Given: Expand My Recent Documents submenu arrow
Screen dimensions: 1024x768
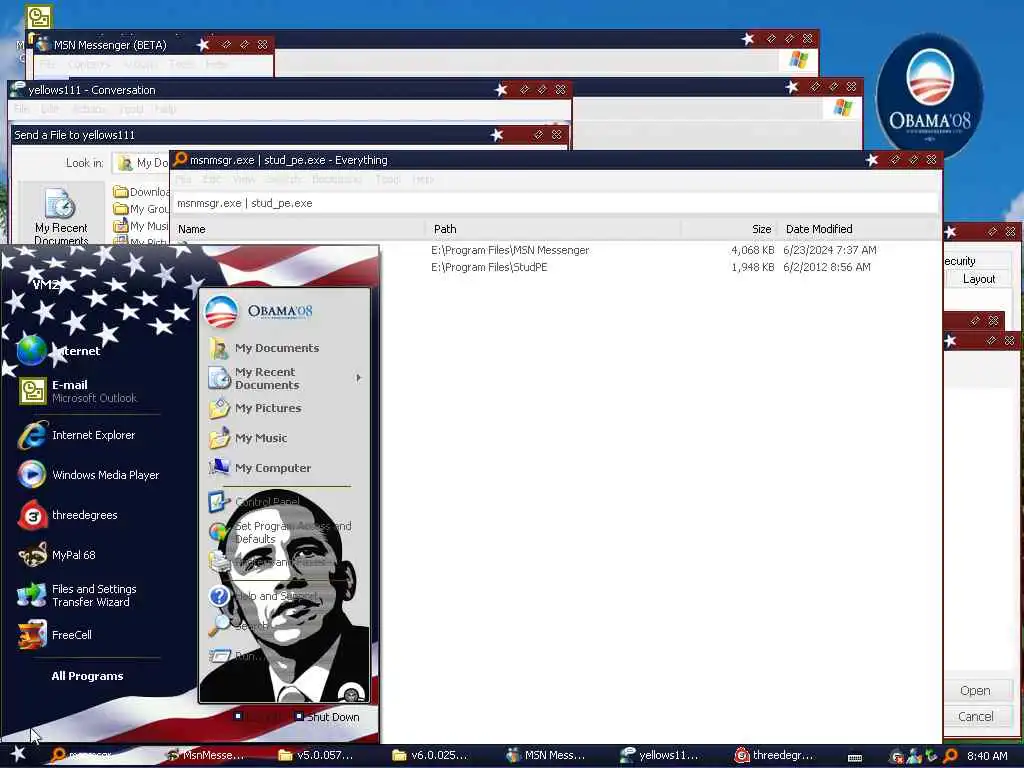Looking at the screenshot, I should point(358,377).
